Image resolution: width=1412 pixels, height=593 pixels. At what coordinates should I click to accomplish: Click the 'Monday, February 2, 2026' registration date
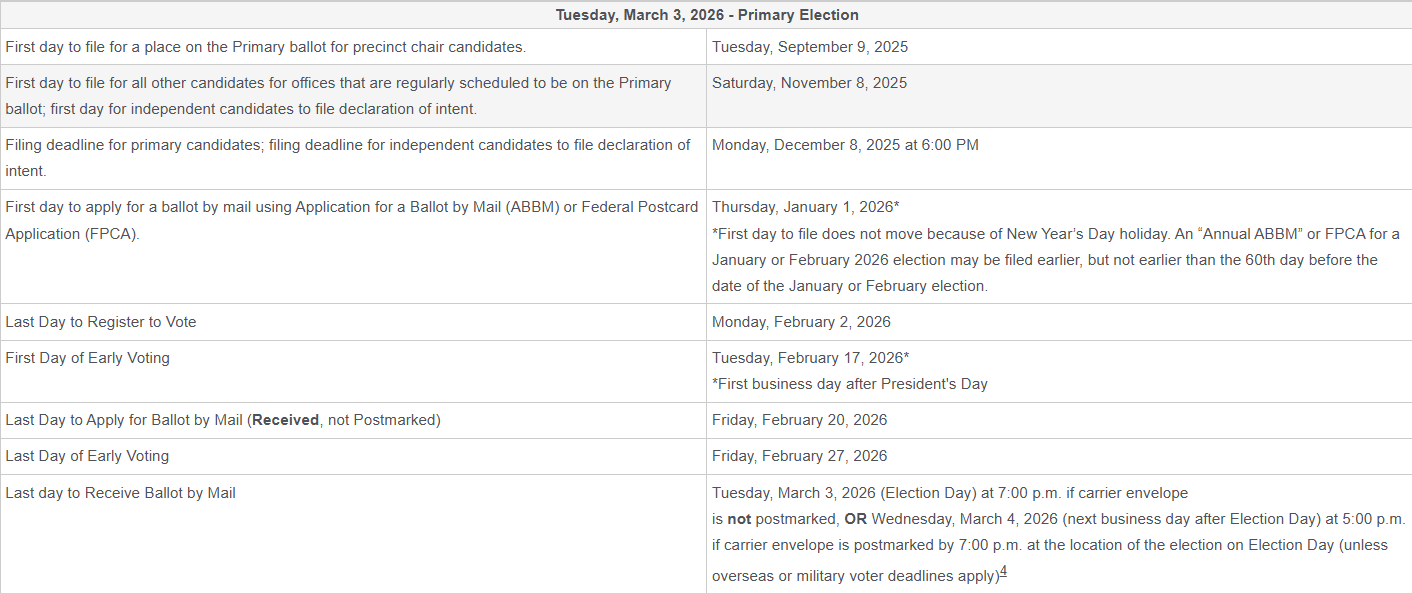[x=801, y=322]
